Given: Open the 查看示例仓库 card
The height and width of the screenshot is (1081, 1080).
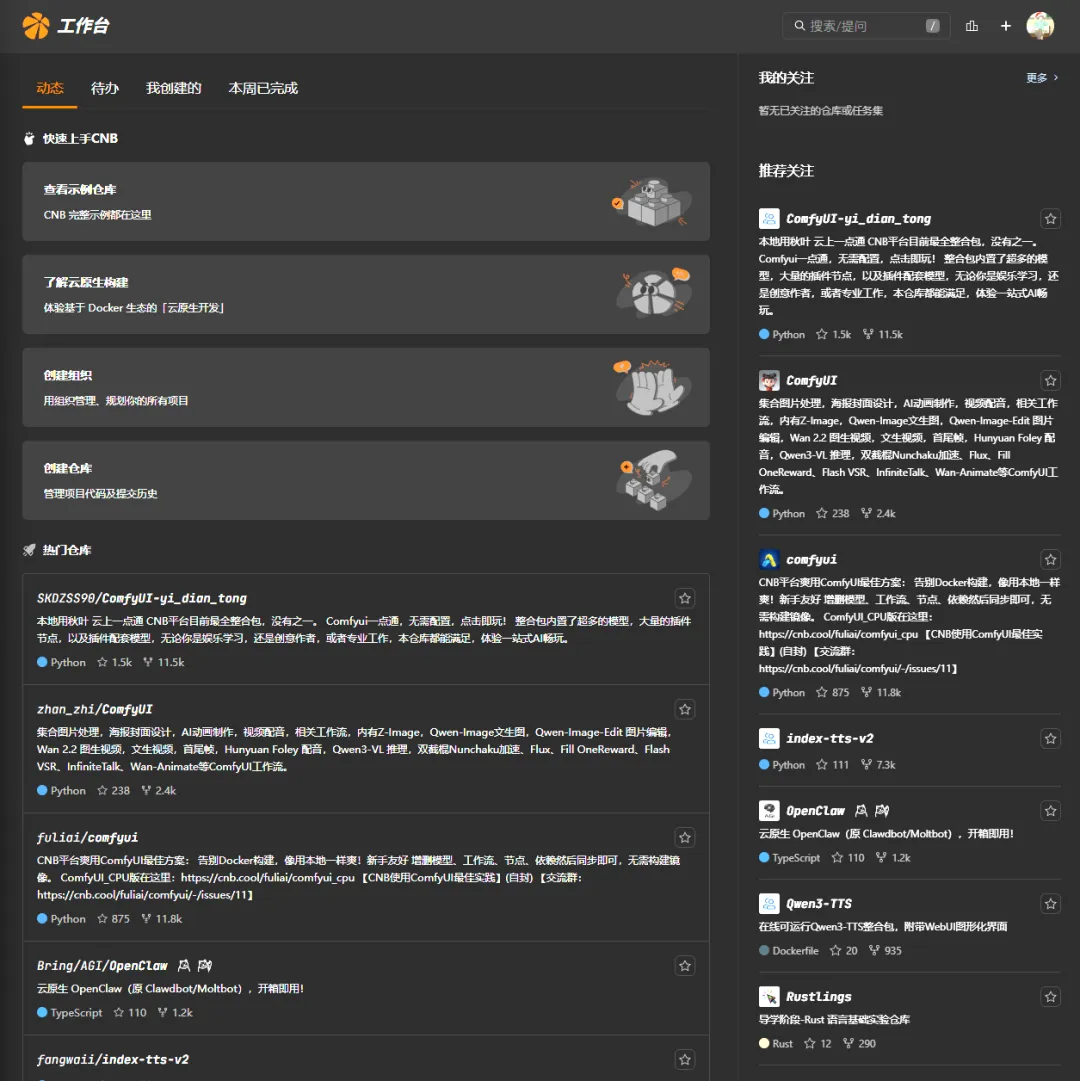Looking at the screenshot, I should pos(366,201).
